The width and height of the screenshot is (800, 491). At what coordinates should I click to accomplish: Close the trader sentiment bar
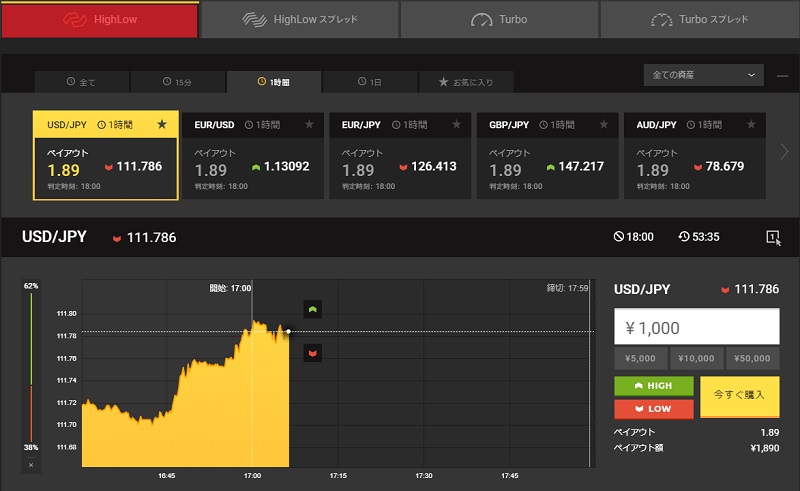31,465
